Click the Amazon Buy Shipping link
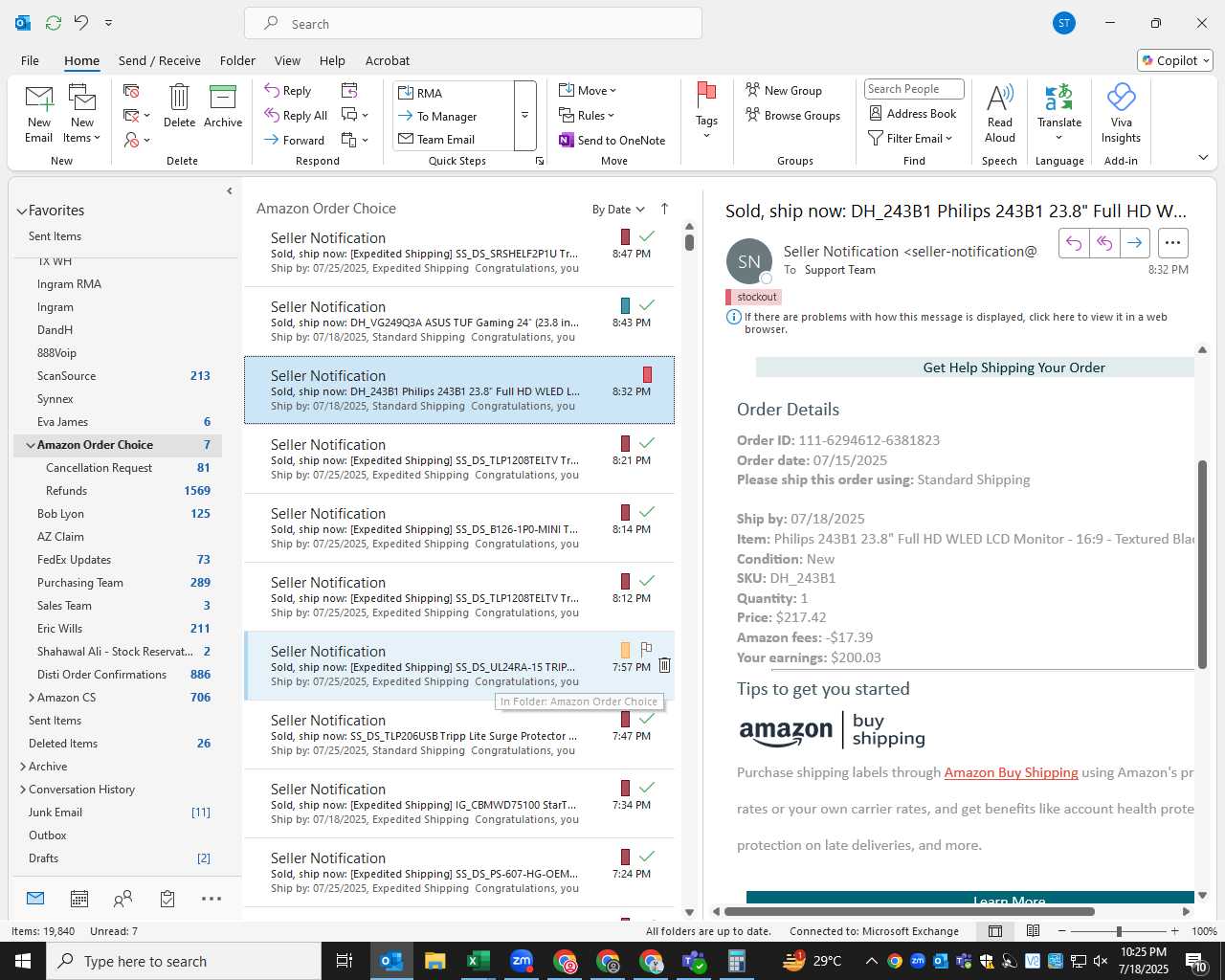The height and width of the screenshot is (980, 1225). click(1011, 772)
